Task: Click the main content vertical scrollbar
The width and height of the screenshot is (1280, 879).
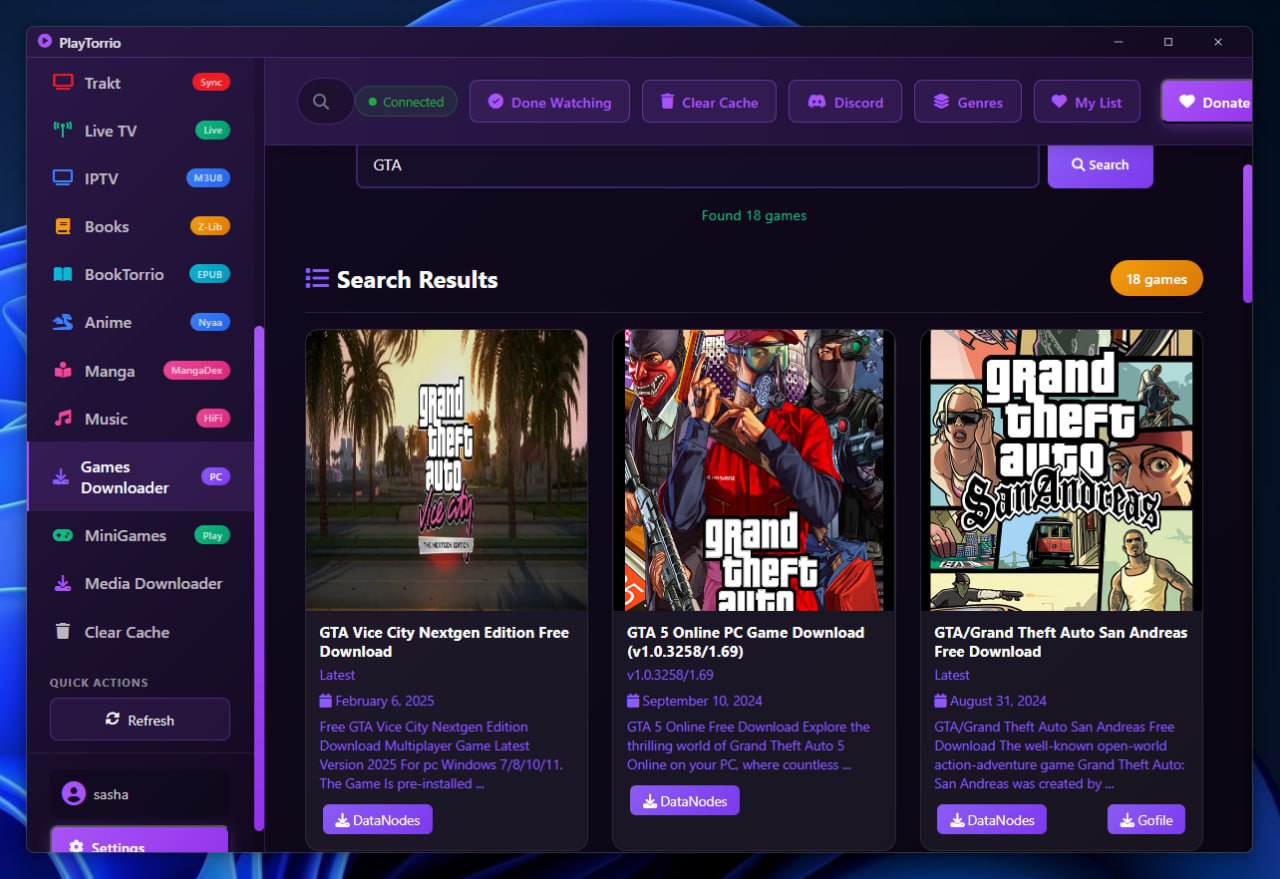Action: click(1247, 234)
